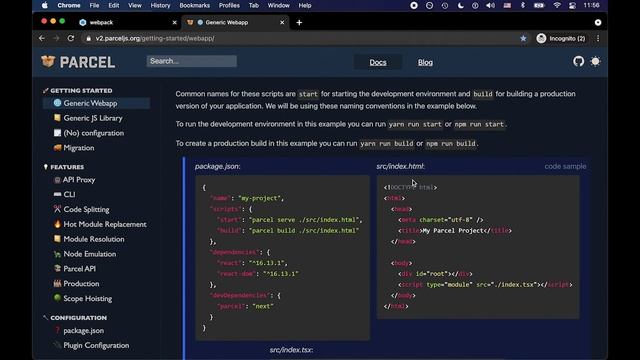
Task: Open the Window menu
Action: click(278, 5)
